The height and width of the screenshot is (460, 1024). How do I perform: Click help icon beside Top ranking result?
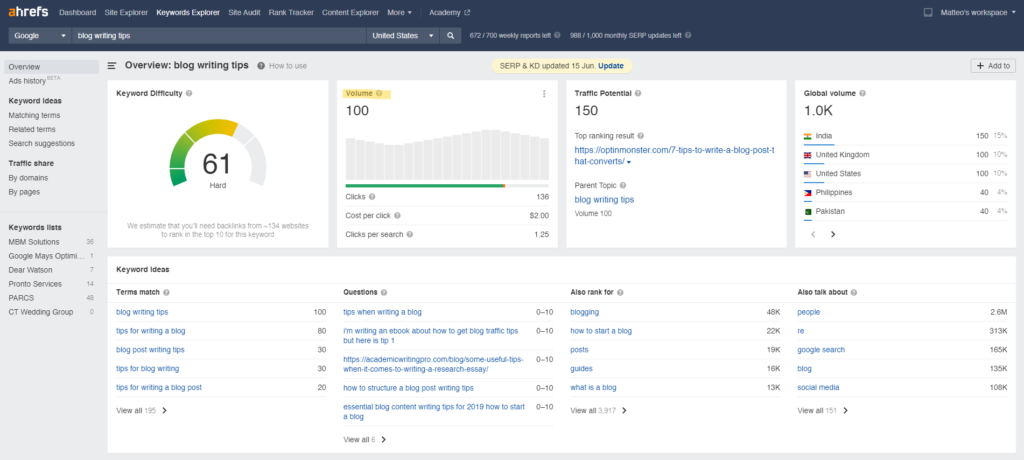[641, 136]
